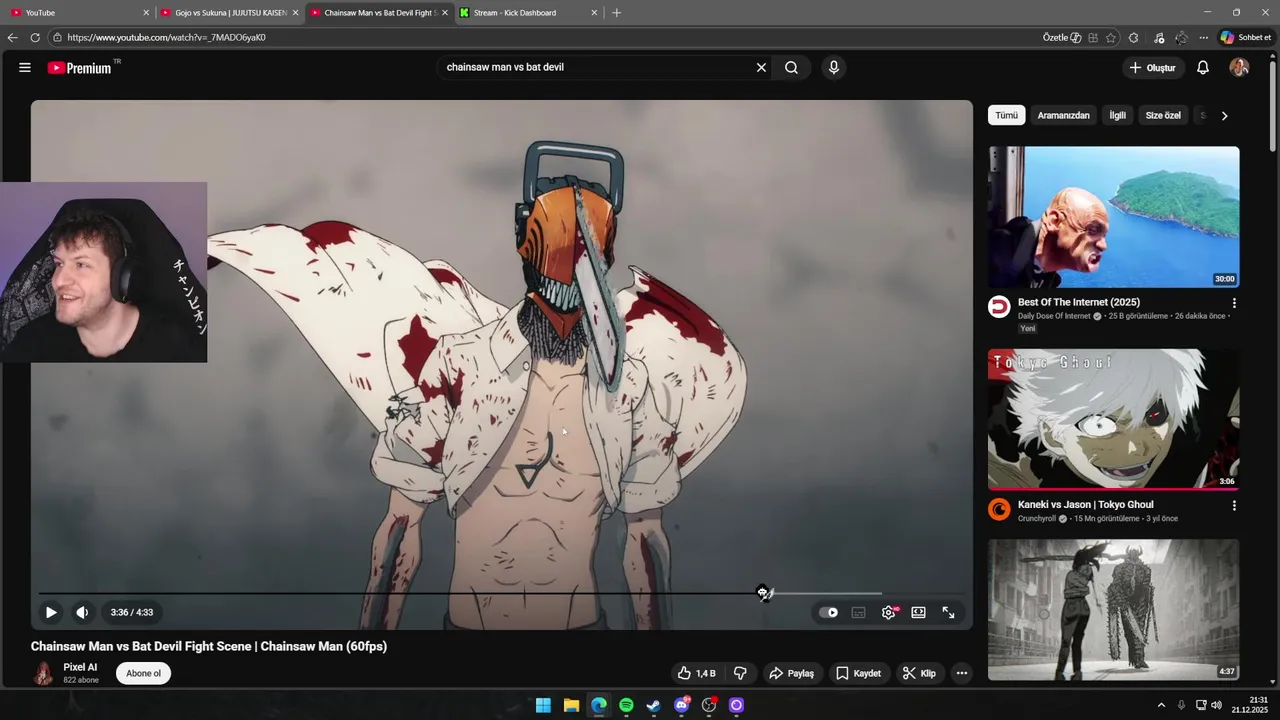This screenshot has width=1280, height=720.
Task: Show hidden system tray icons
Action: 1161,705
